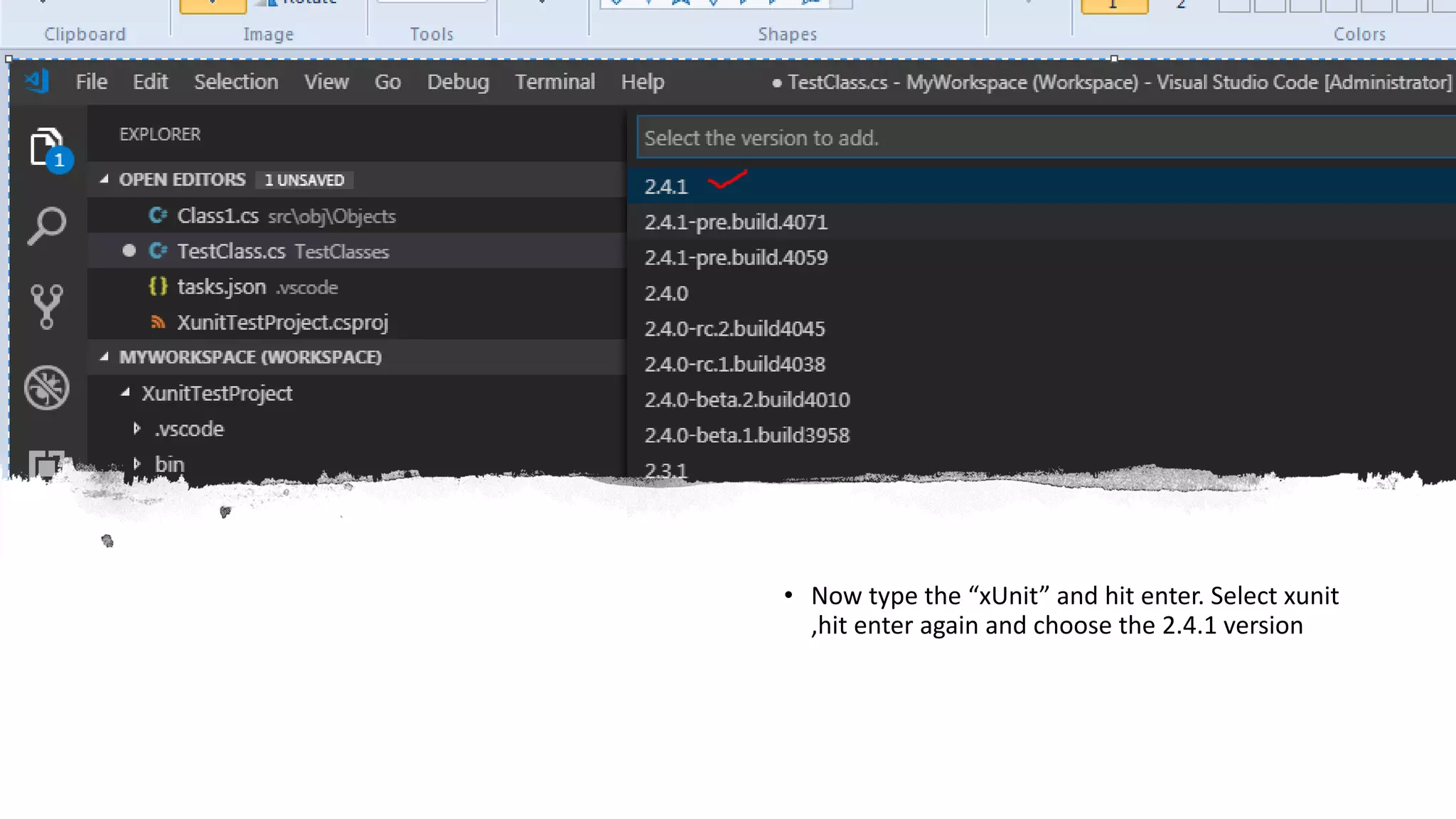Click the C# icon next to Class1.cs
Screen dimensions: 1456x819
[158, 215]
